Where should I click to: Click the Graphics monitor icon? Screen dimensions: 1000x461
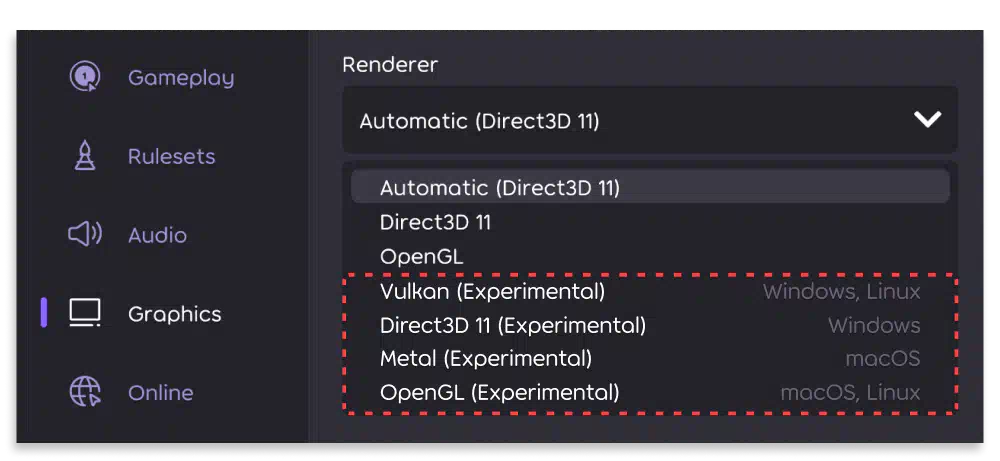85,314
